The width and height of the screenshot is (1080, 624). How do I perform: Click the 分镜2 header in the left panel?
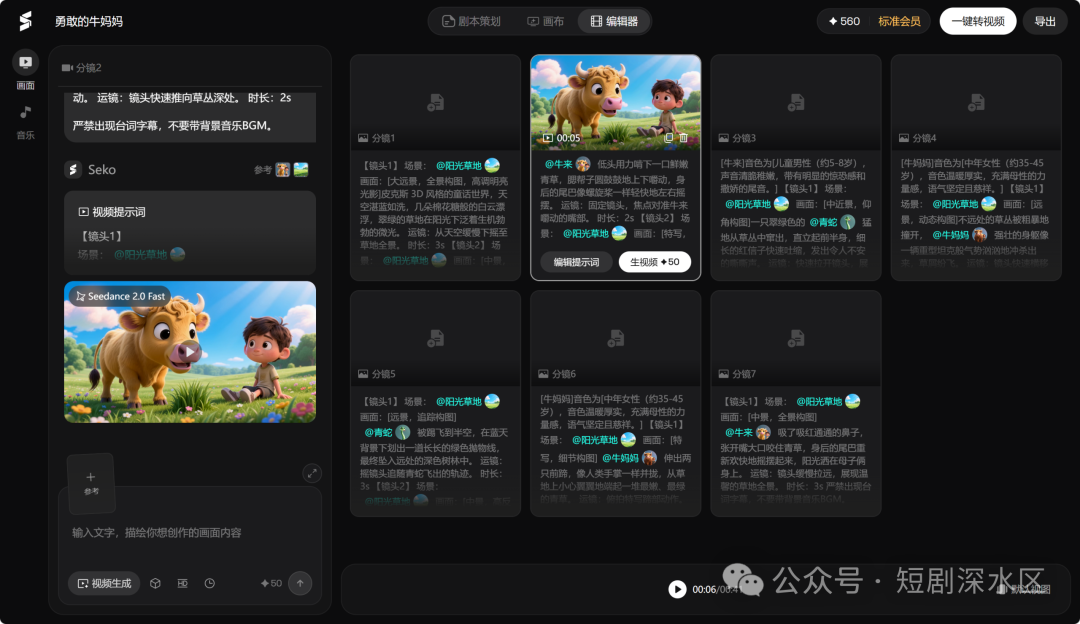click(x=81, y=67)
